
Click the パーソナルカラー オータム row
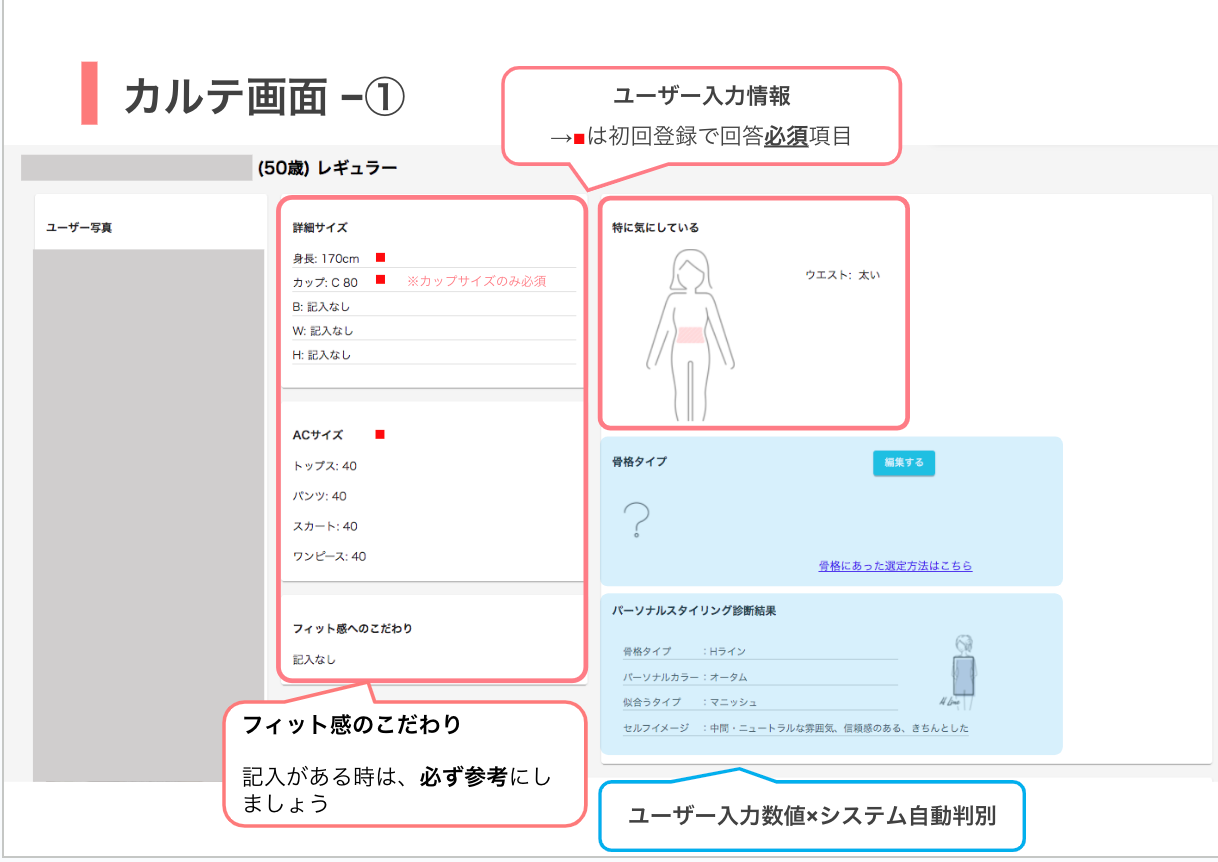(758, 677)
